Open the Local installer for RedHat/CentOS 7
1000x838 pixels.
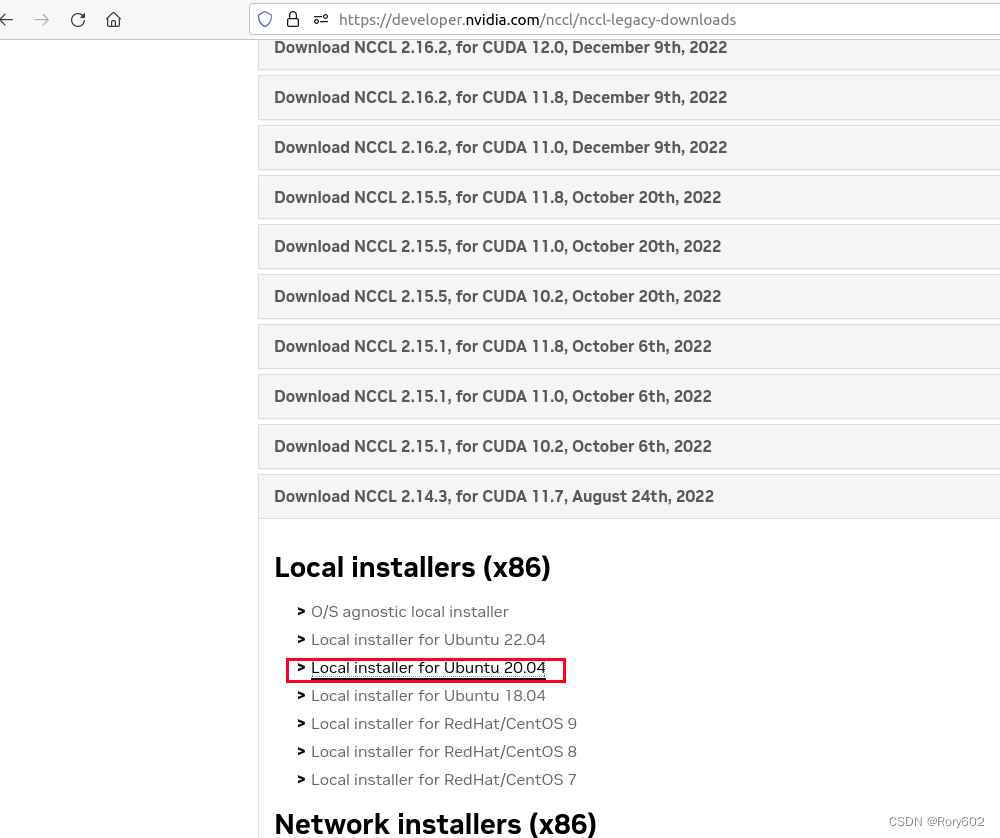click(444, 779)
